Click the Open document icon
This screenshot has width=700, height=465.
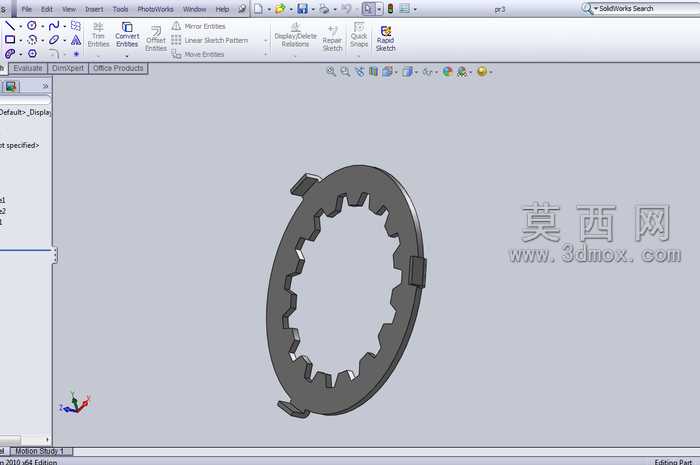point(280,8)
